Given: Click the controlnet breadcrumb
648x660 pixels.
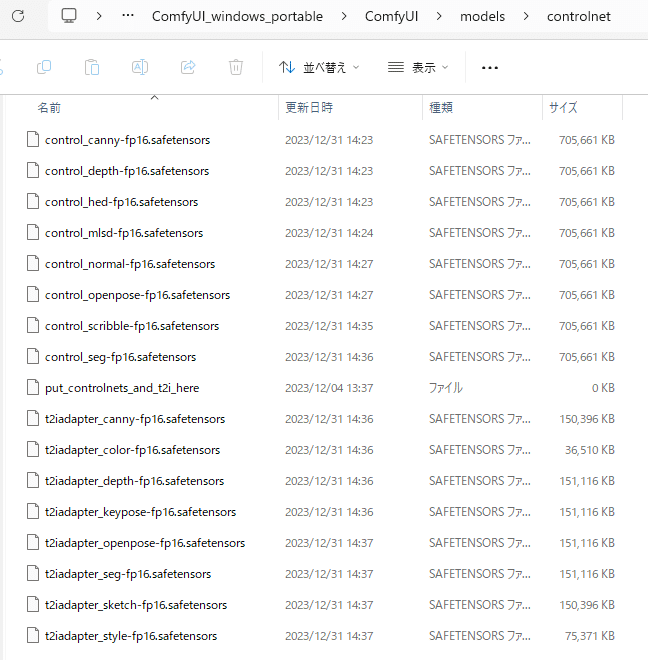Looking at the screenshot, I should pyautogui.click(x=579, y=16).
